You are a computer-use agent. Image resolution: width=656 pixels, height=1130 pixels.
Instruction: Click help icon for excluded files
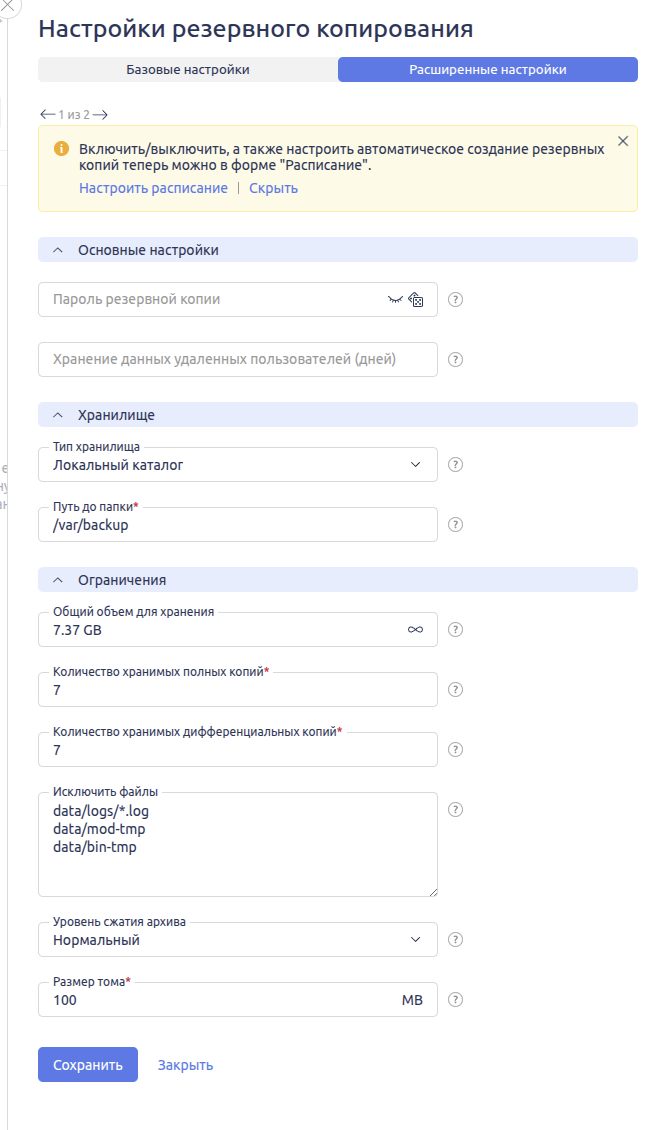point(456,809)
